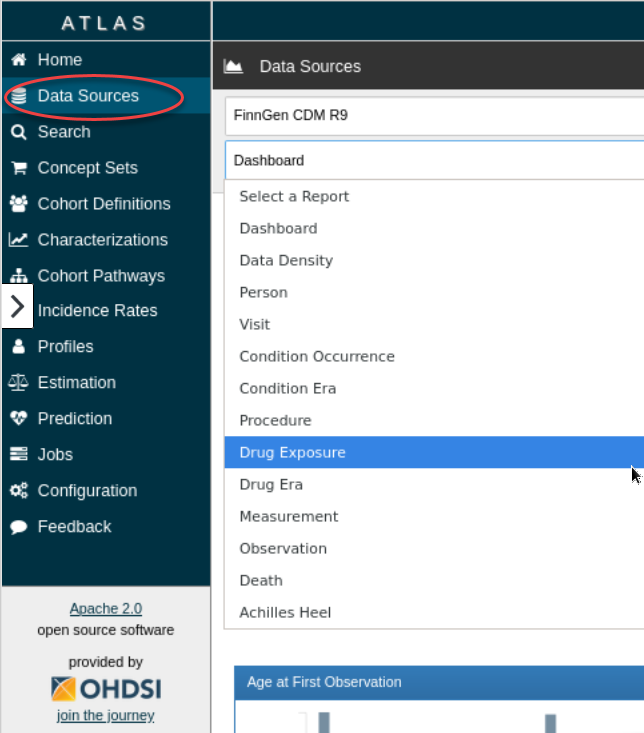
Task: Choose 'Select a Report' option
Action: click(x=434, y=196)
